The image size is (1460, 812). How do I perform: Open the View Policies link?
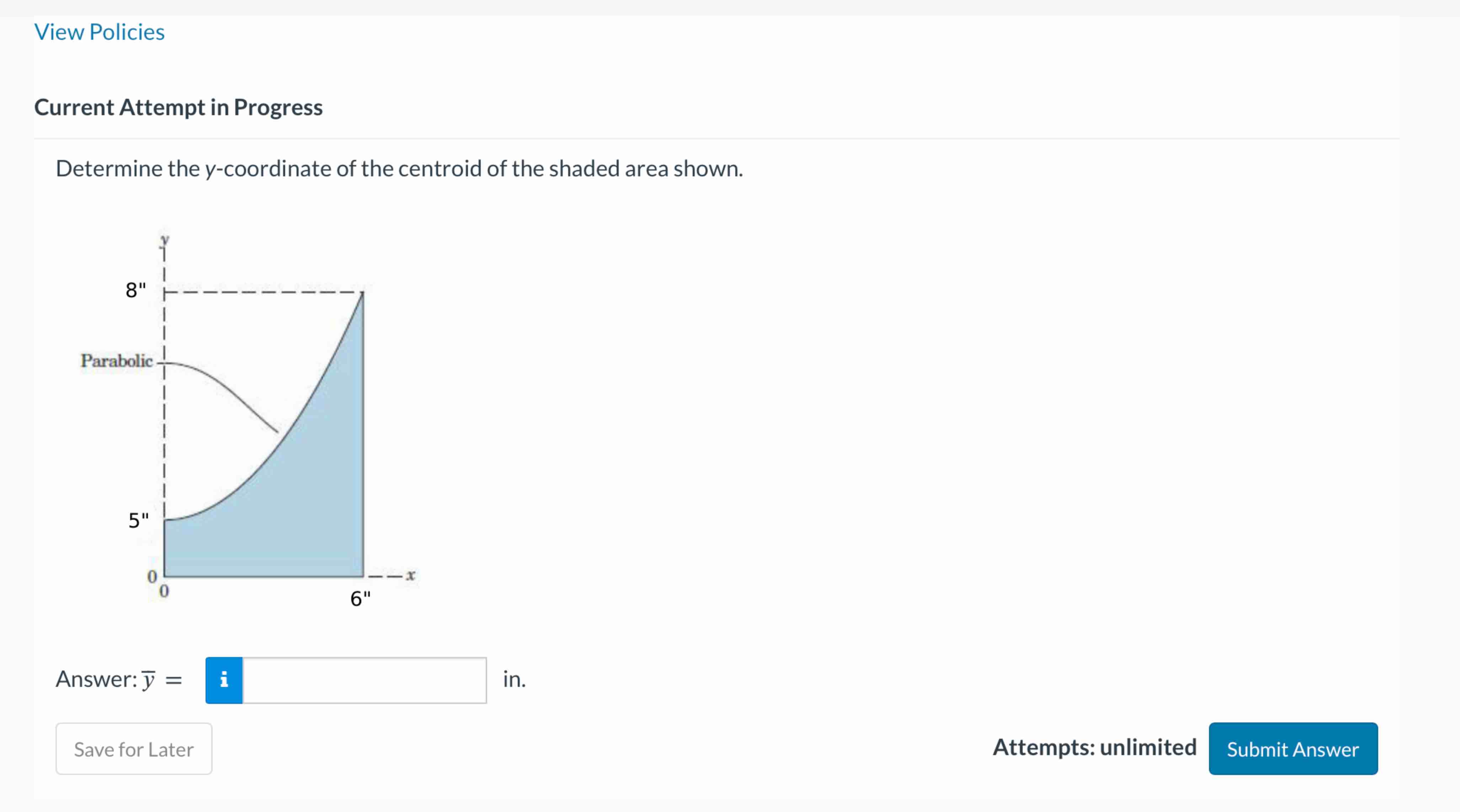[99, 32]
